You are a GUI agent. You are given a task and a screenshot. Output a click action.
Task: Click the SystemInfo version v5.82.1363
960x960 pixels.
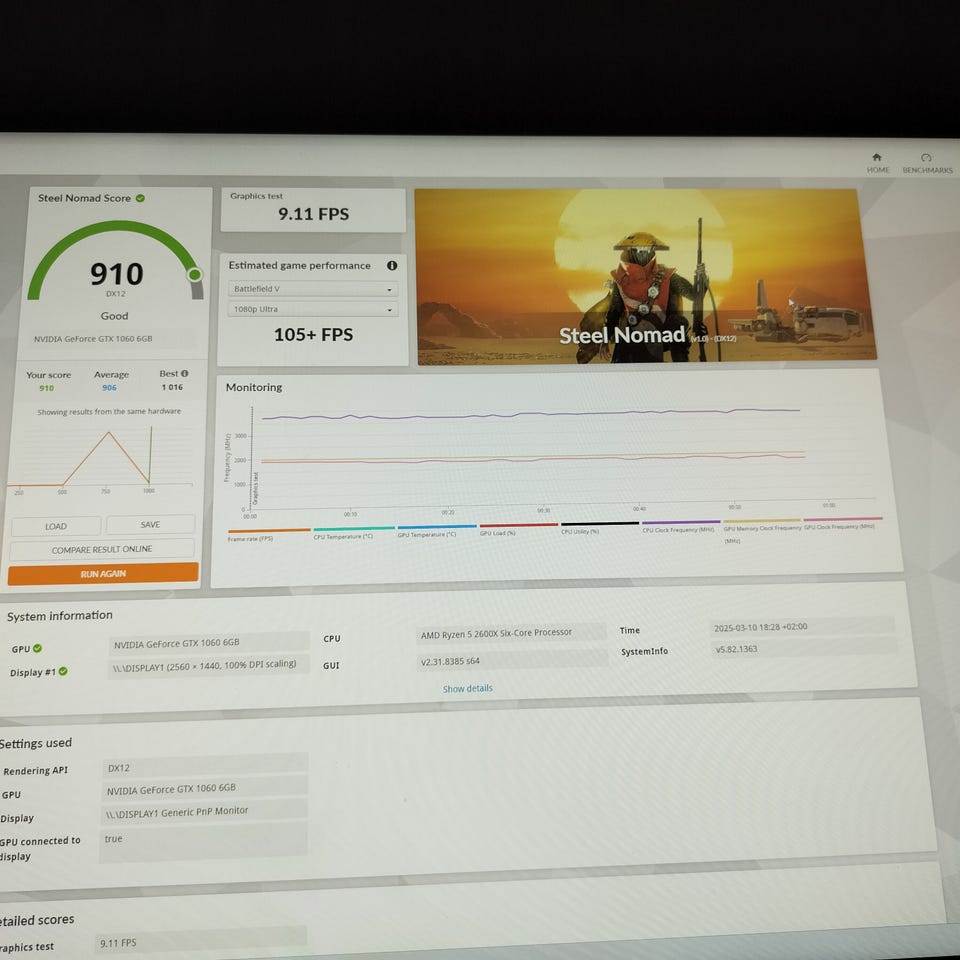pos(803,648)
